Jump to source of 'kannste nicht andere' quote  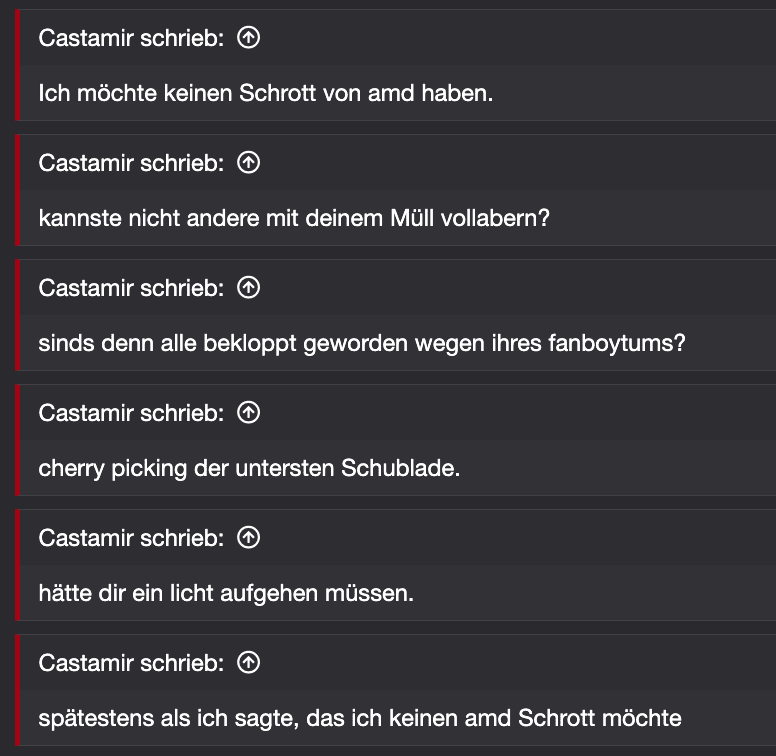pos(249,163)
